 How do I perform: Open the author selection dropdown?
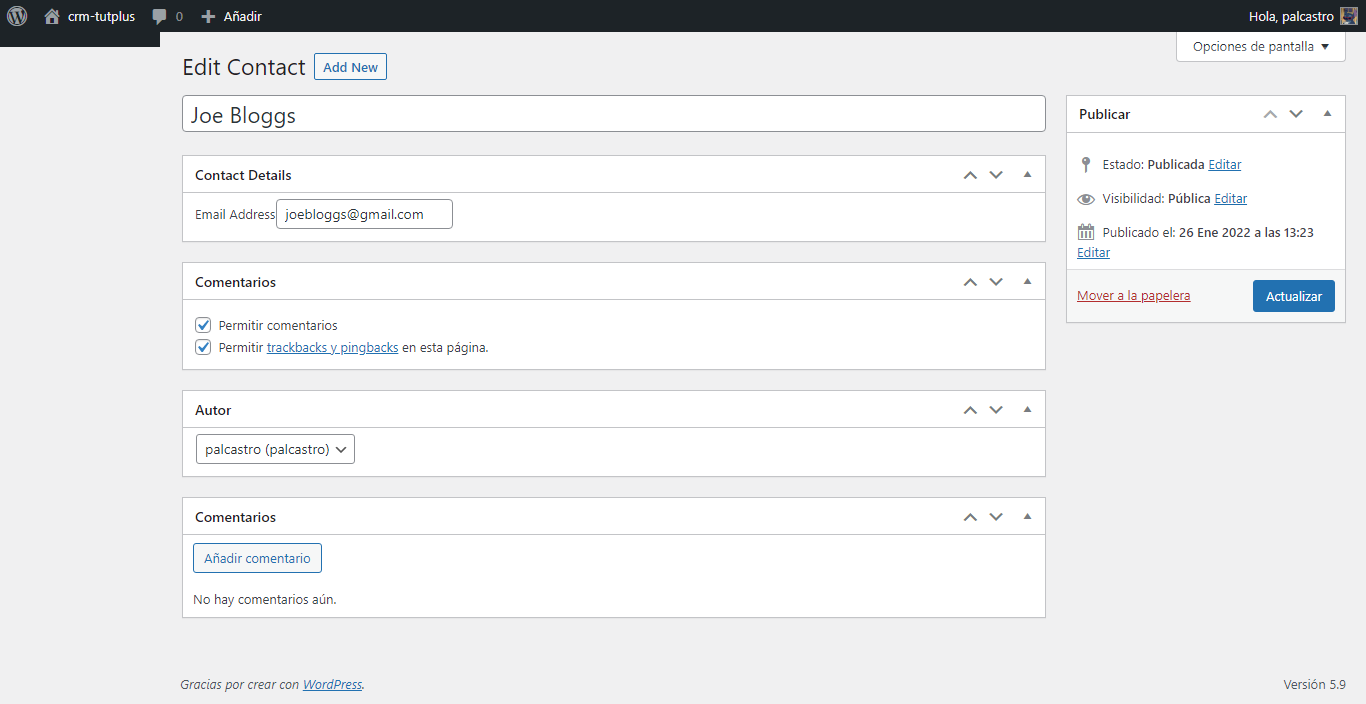point(275,448)
